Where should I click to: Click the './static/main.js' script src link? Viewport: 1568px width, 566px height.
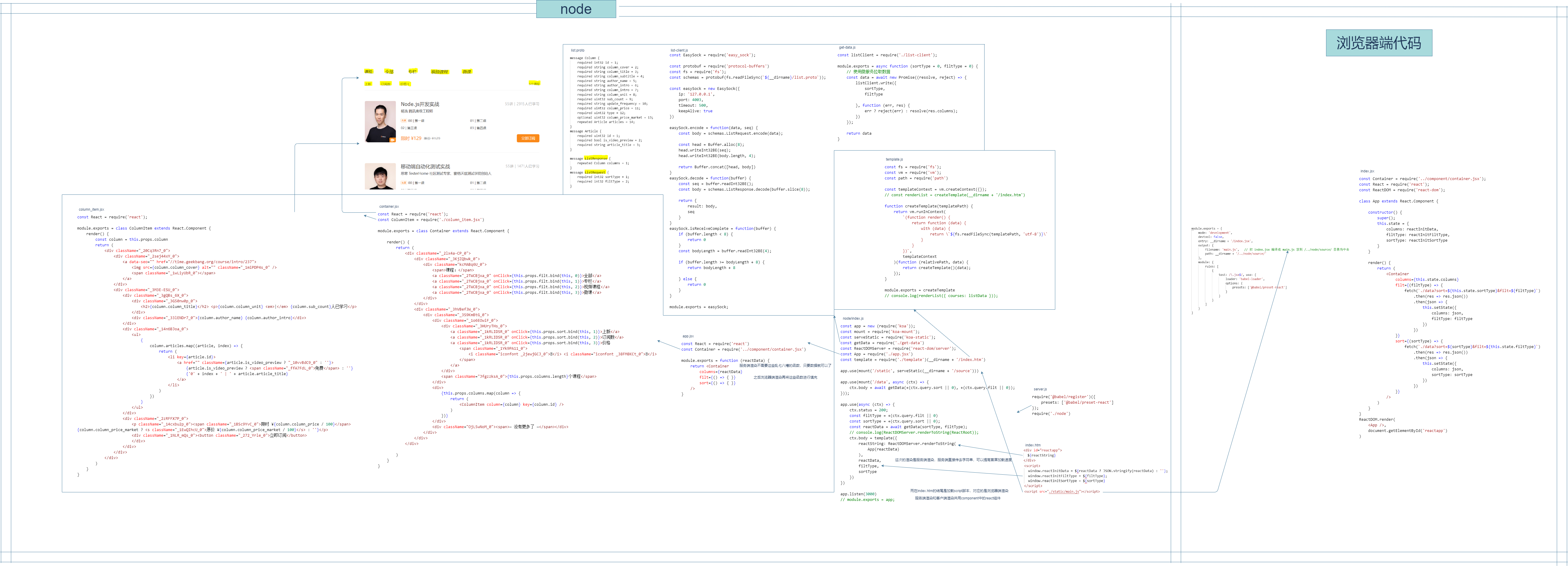coord(1064,492)
